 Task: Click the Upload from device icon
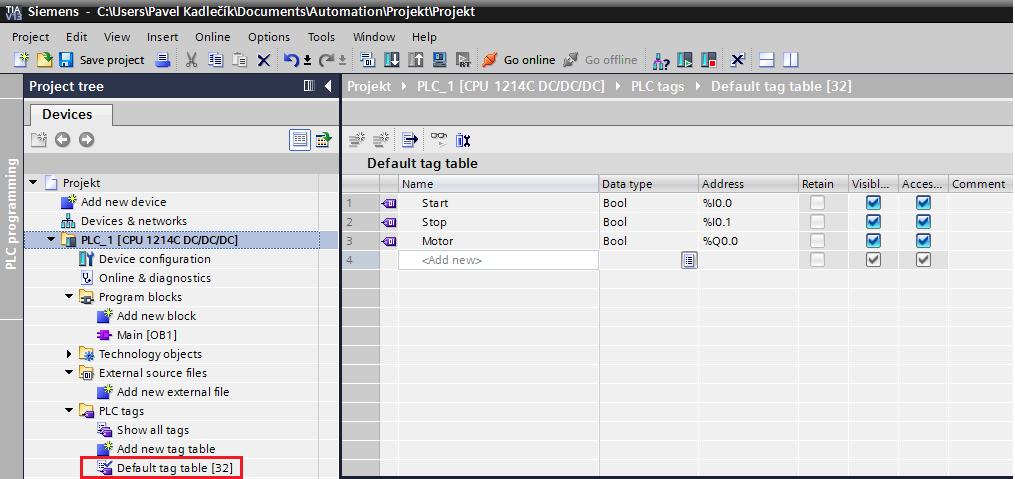coord(416,60)
